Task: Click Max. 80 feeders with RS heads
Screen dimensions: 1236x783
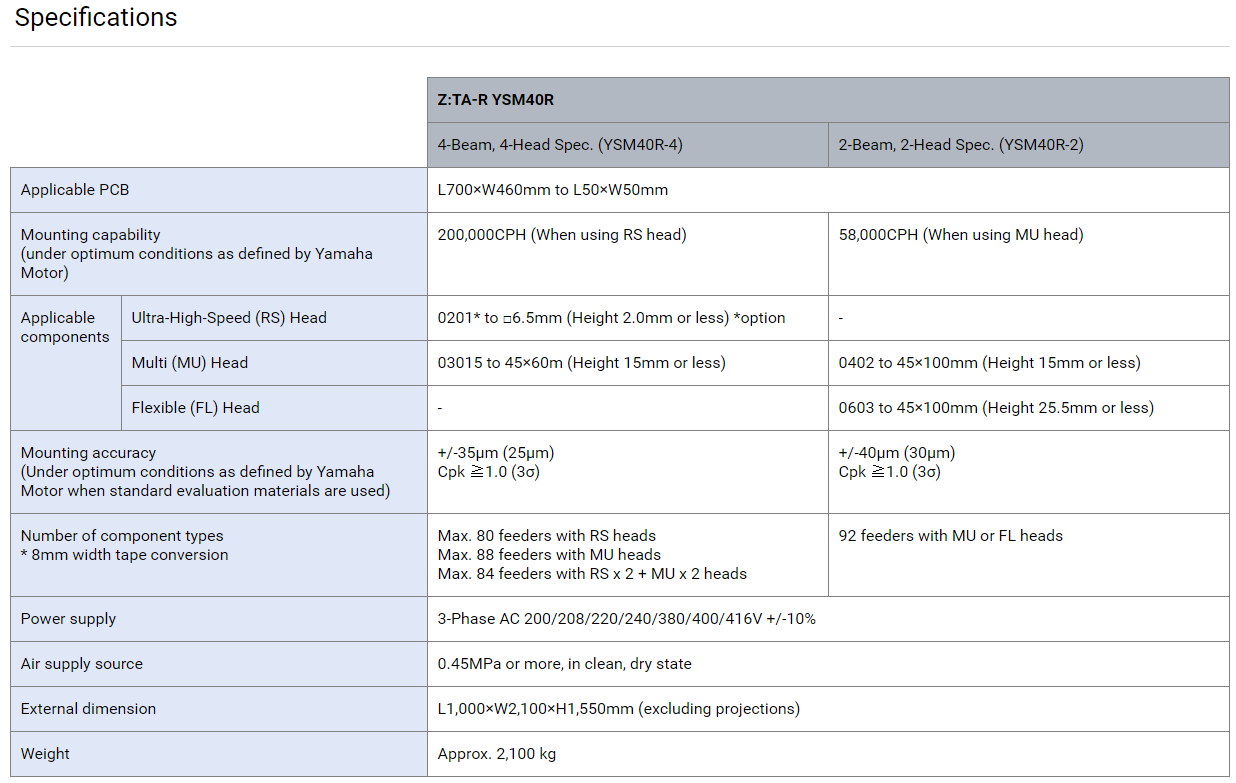Action: [x=547, y=536]
